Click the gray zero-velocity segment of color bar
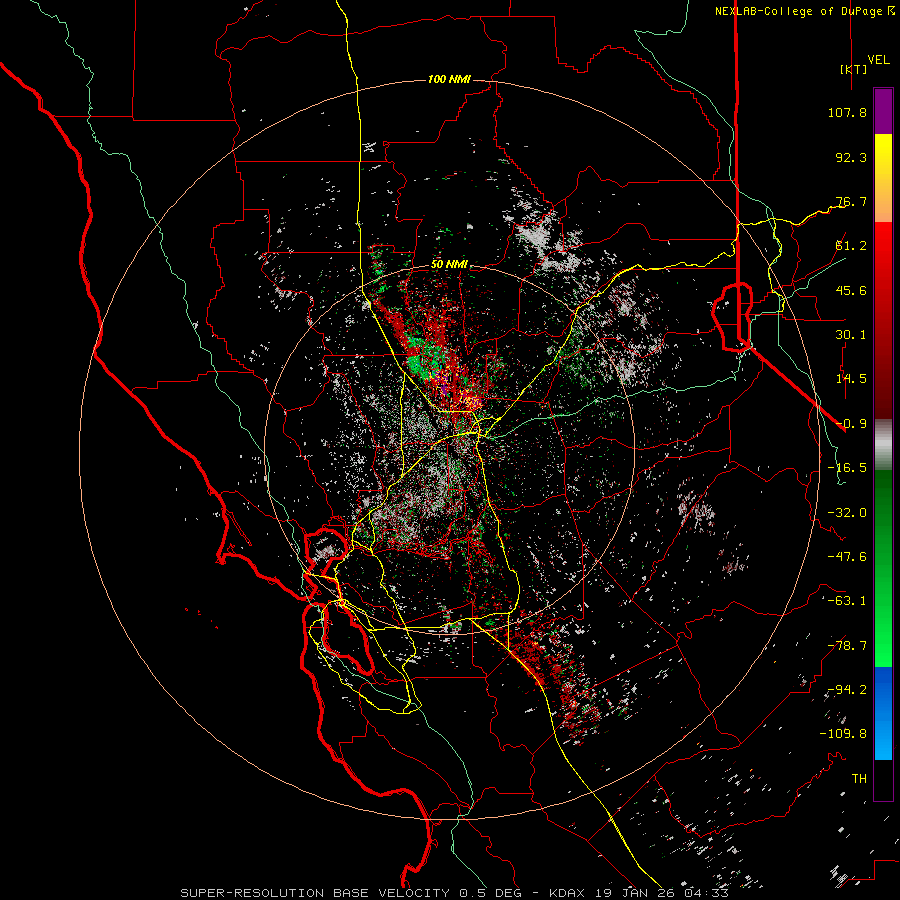The height and width of the screenshot is (900, 900). 883,445
